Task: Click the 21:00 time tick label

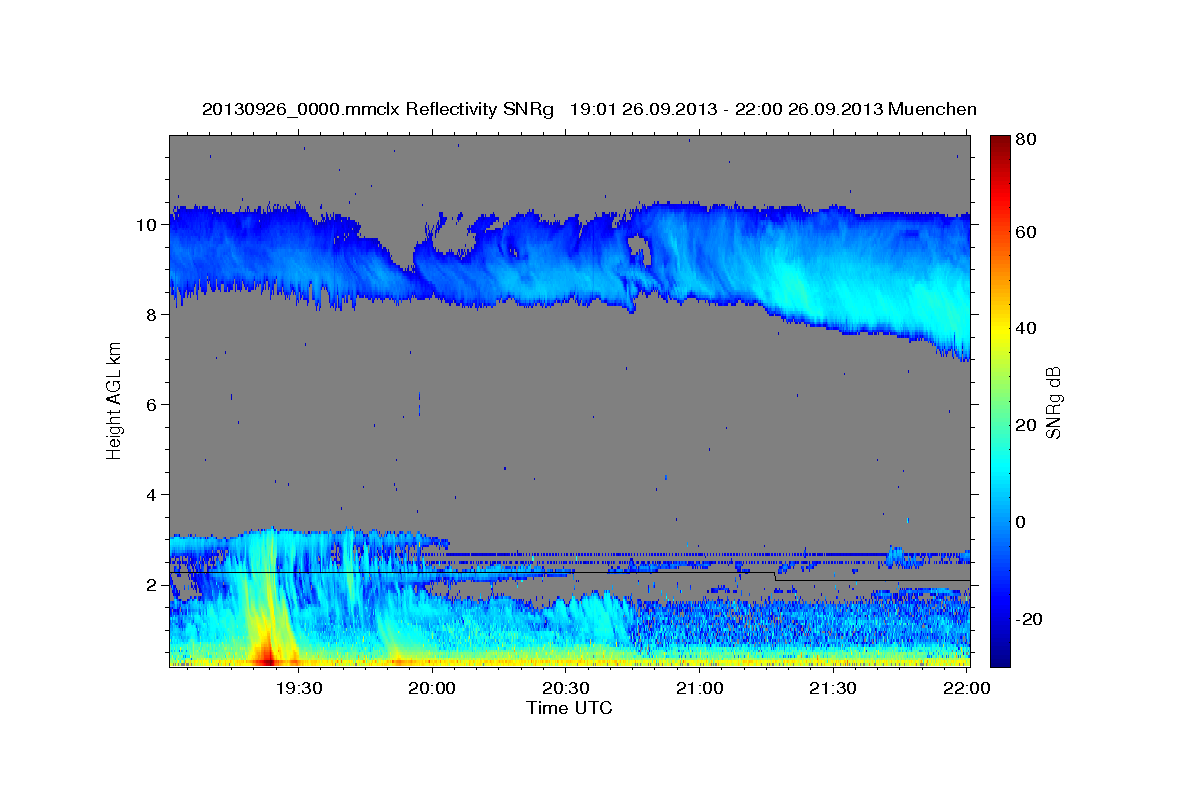Action: point(699,688)
